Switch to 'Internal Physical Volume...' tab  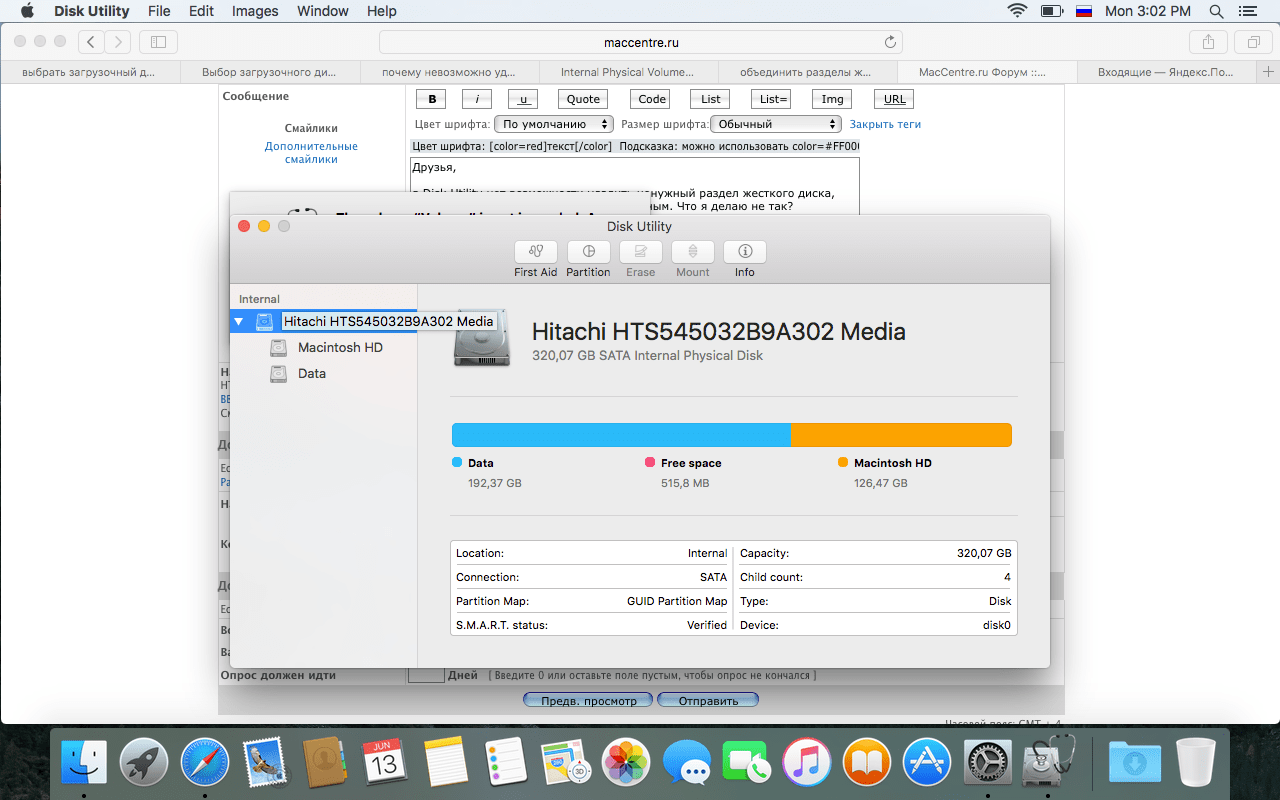(629, 72)
